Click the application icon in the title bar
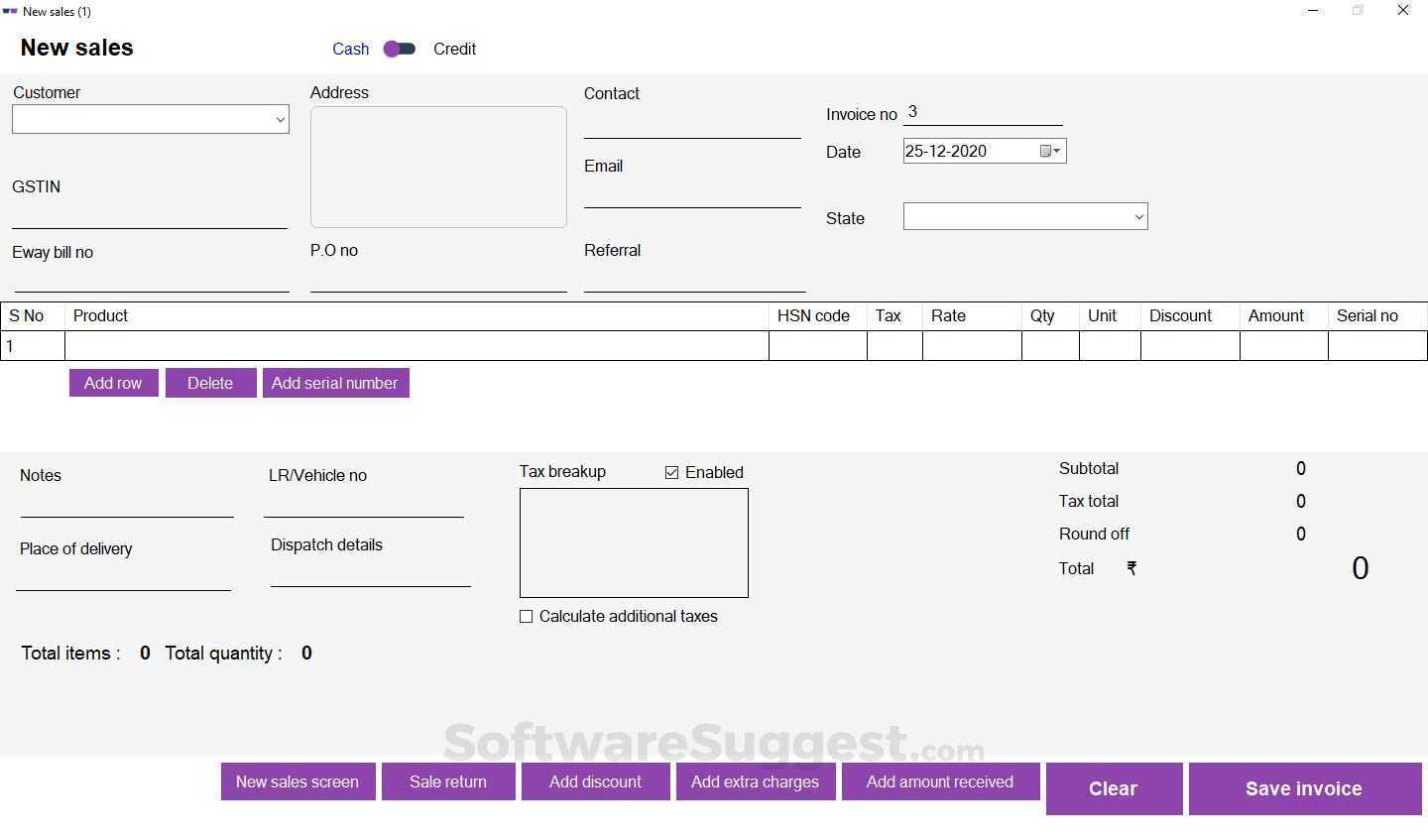This screenshot has height=840, width=1428. pyautogui.click(x=9, y=11)
